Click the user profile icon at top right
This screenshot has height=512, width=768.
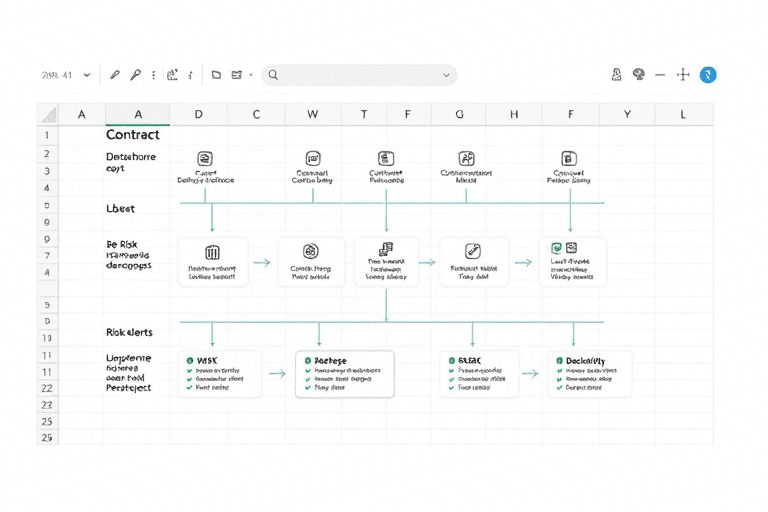tap(617, 75)
